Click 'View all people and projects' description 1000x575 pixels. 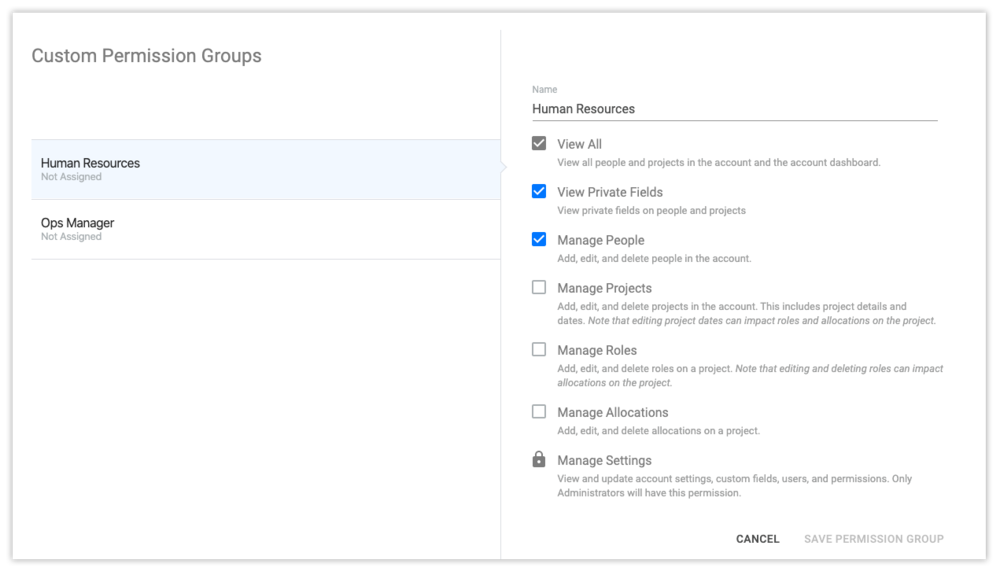[719, 163]
